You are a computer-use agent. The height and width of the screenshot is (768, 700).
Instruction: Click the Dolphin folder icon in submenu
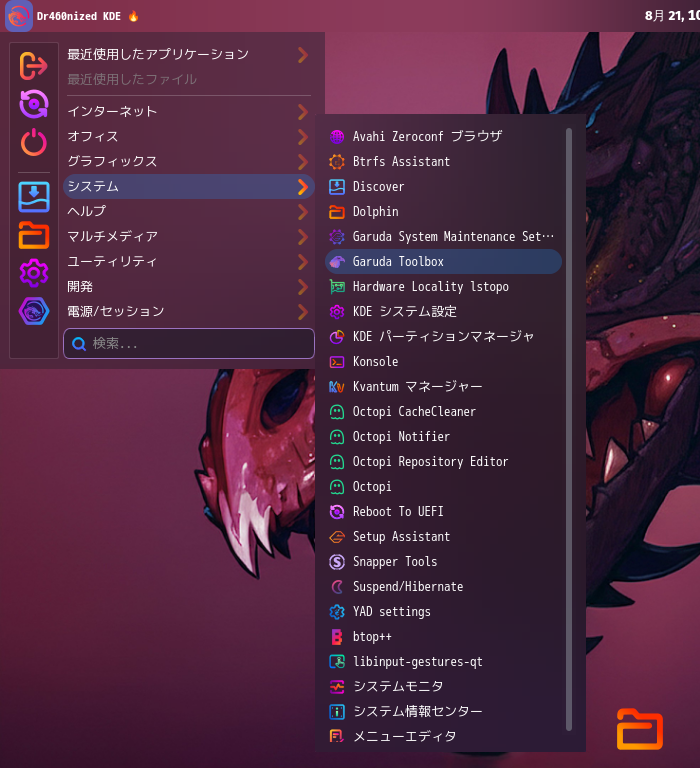[x=337, y=212]
